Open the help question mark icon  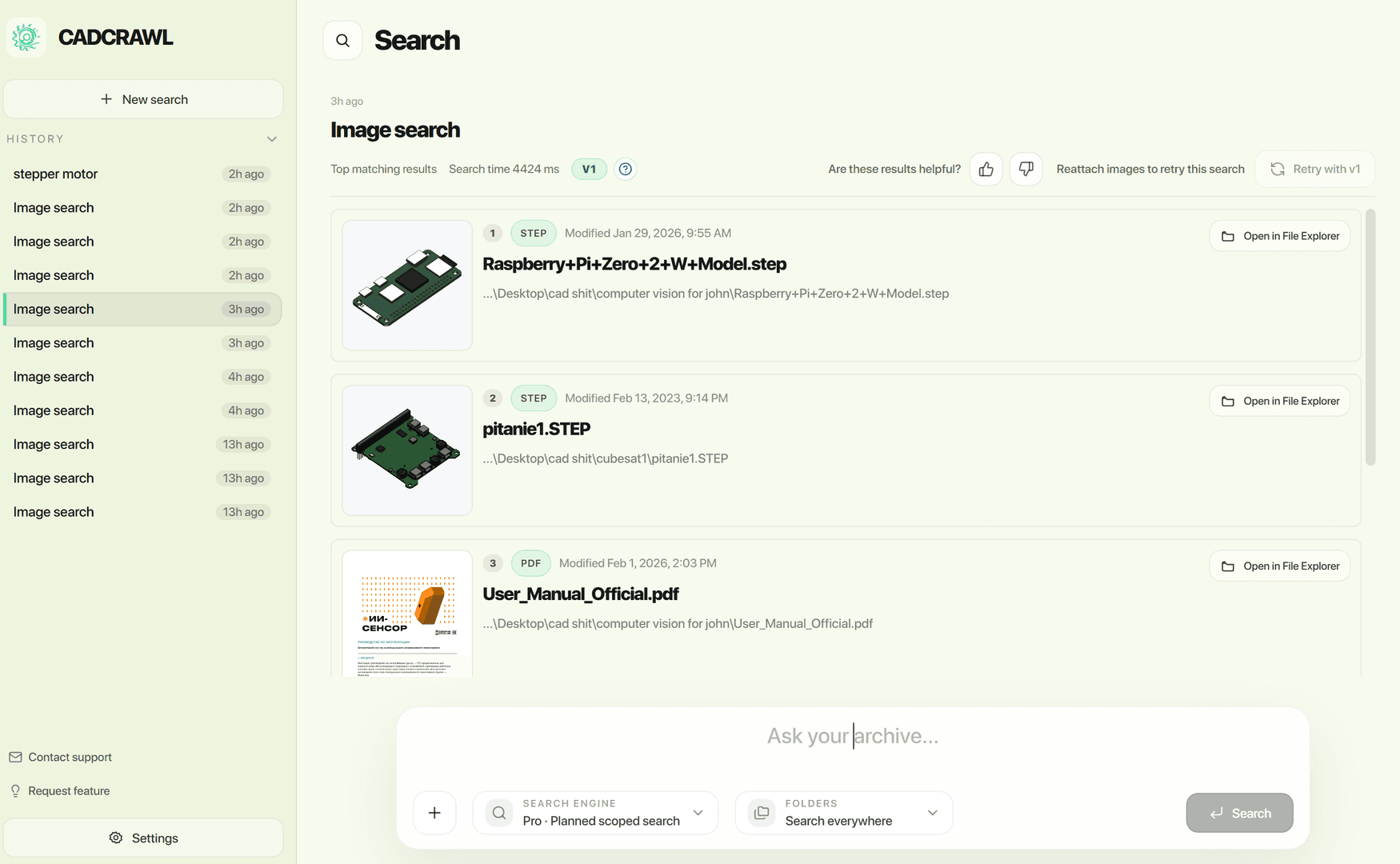626,169
